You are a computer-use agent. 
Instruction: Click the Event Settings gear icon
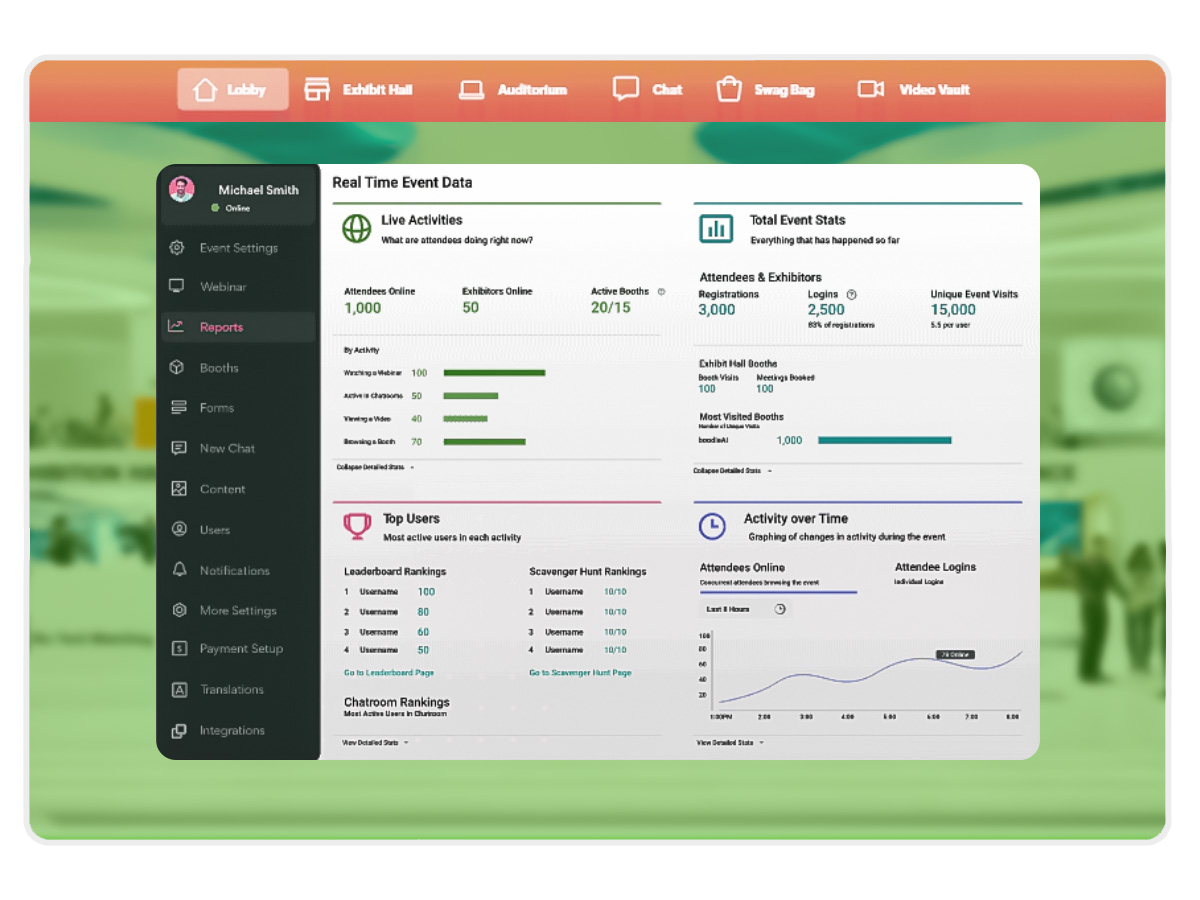[x=177, y=248]
